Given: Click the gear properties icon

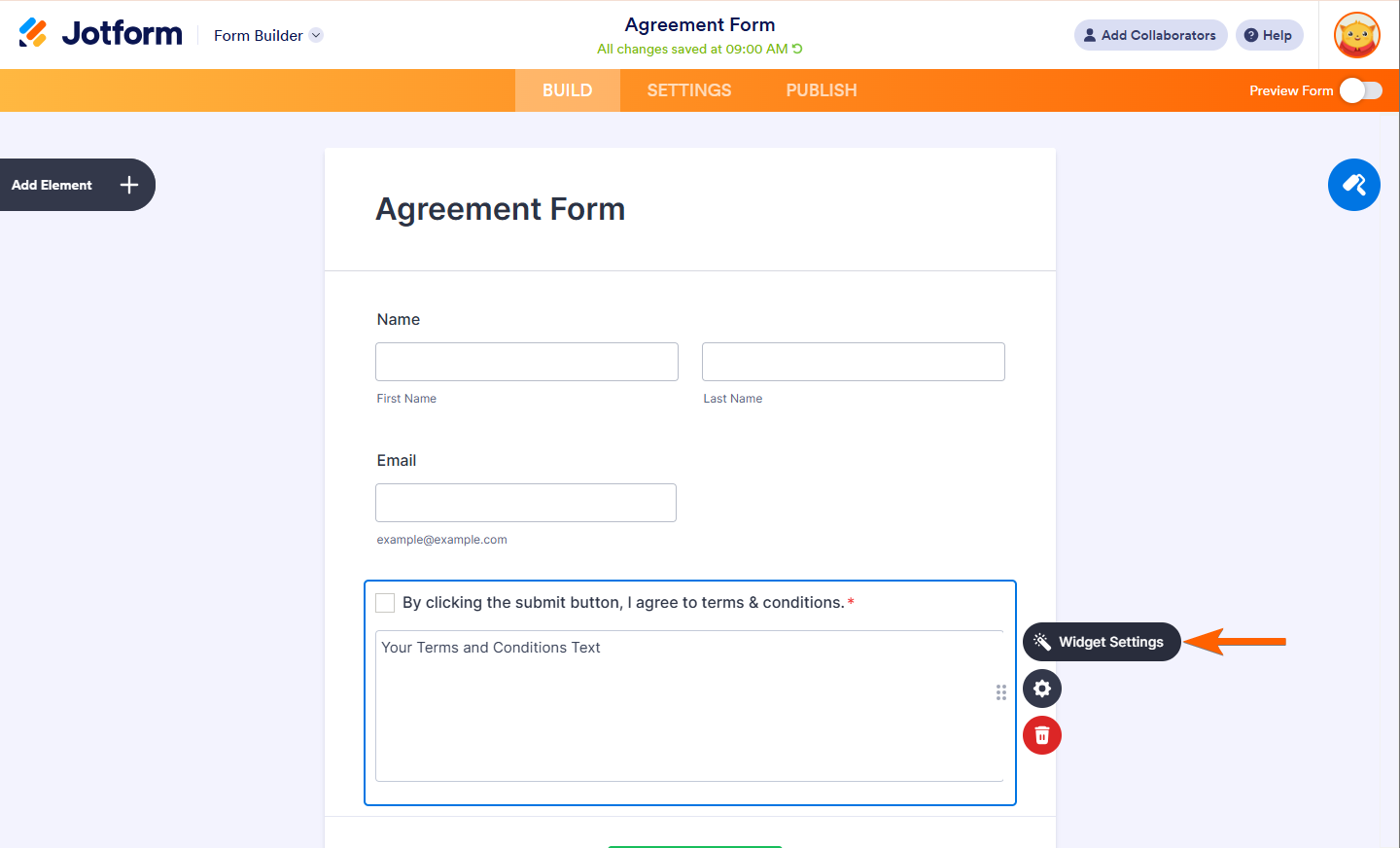Looking at the screenshot, I should click(x=1041, y=689).
